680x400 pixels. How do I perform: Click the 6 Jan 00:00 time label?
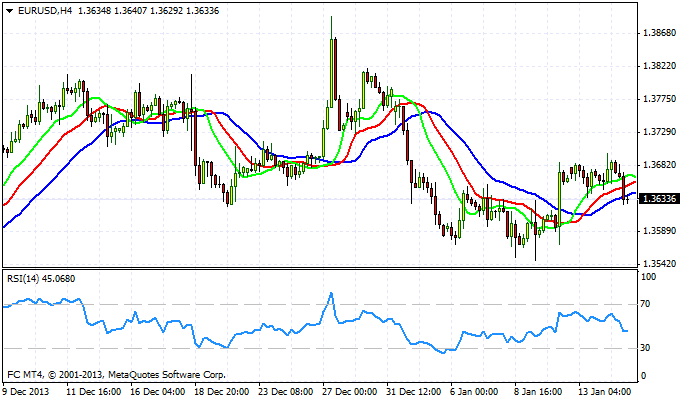[x=474, y=392]
